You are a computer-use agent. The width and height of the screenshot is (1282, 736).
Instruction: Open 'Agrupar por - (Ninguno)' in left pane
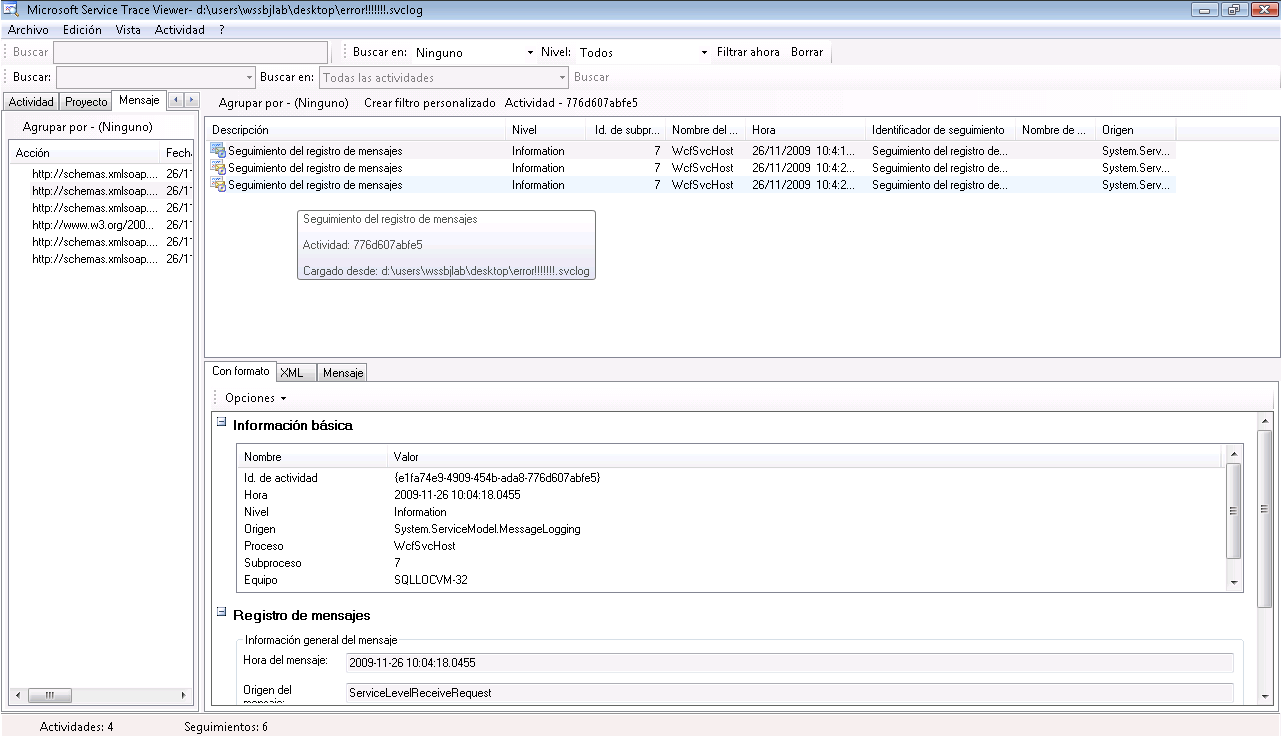(87, 127)
